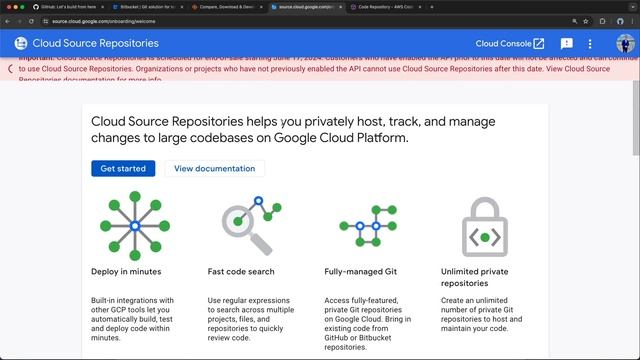Click the Cloud Source Repositories logo icon
Viewport: 640px width, 360px height.
[21, 43]
